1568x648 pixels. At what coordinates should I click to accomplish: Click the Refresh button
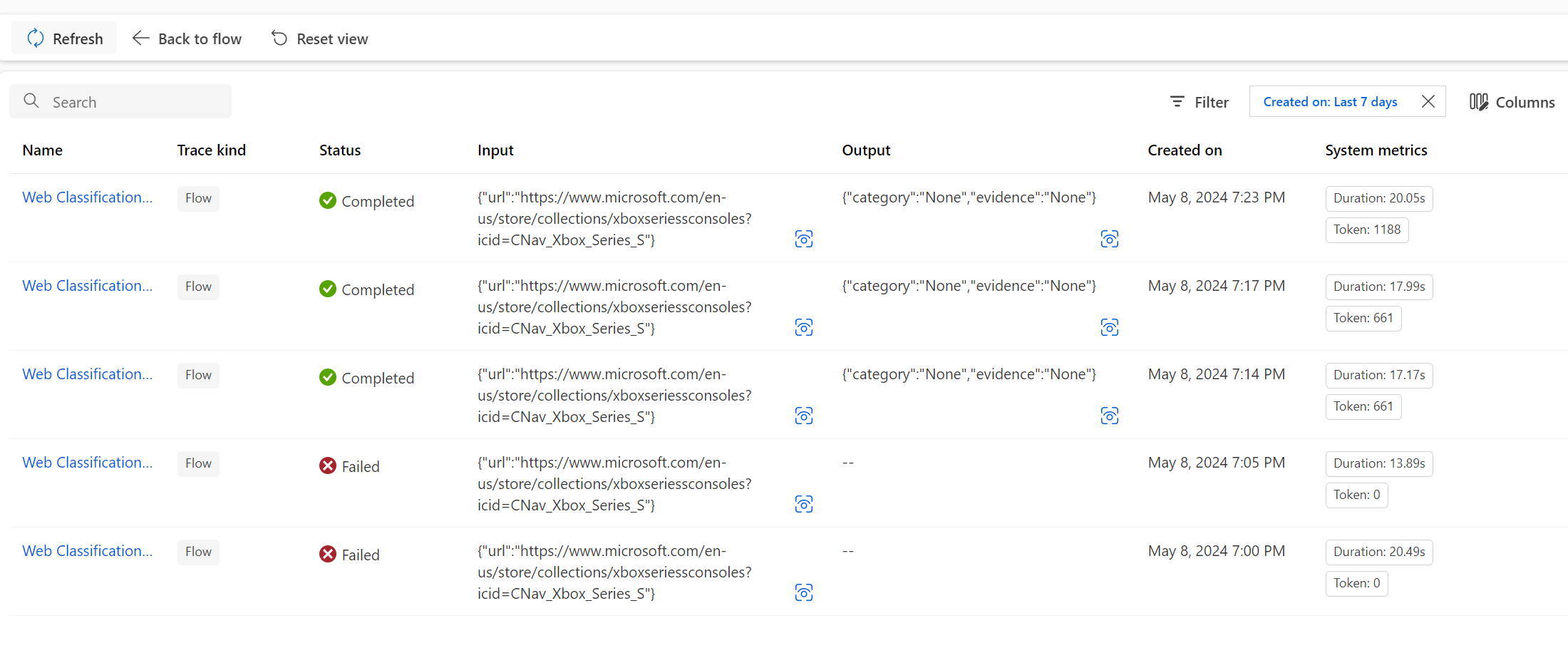click(65, 38)
